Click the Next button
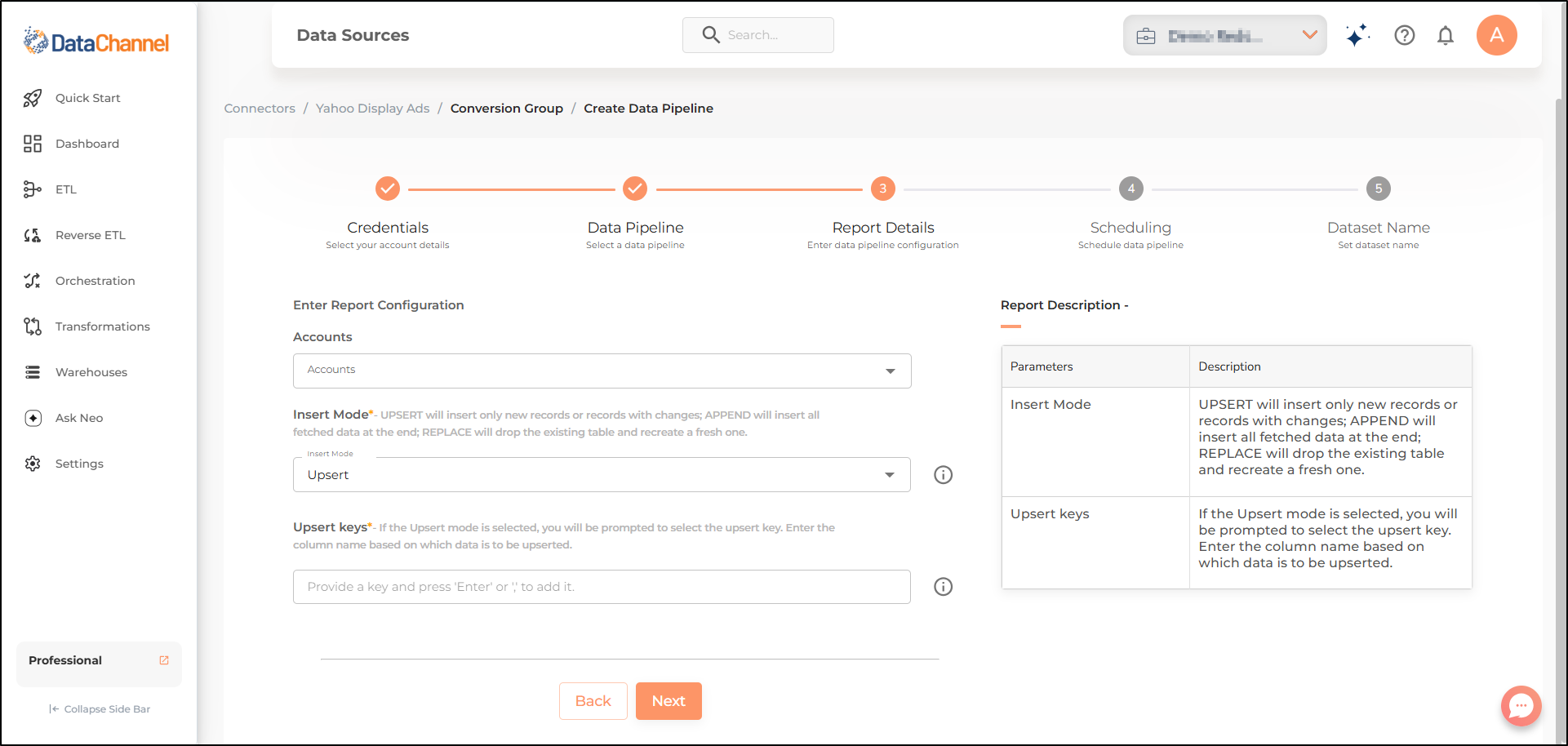Image resolution: width=1568 pixels, height=746 pixels. tap(669, 701)
